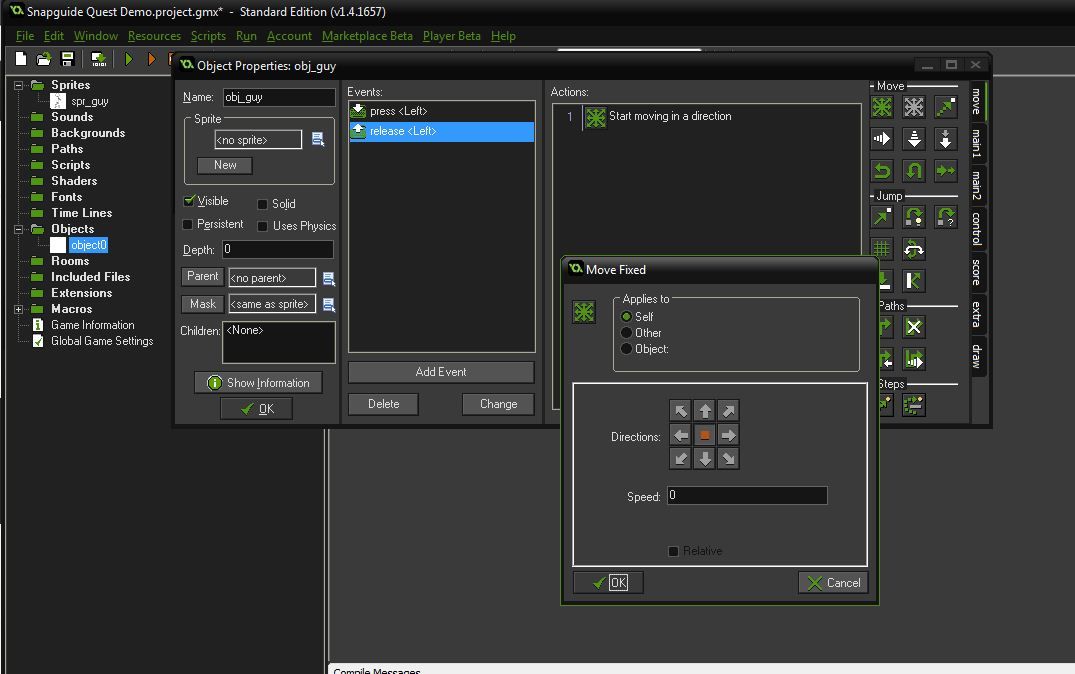Image resolution: width=1075 pixels, height=674 pixels.
Task: Toggle the center stop direction button
Action: point(704,435)
